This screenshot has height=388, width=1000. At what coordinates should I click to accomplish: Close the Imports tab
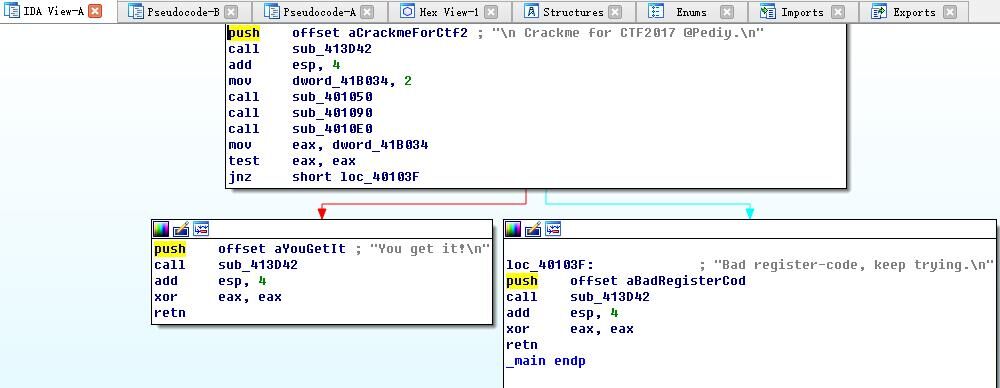click(x=837, y=11)
